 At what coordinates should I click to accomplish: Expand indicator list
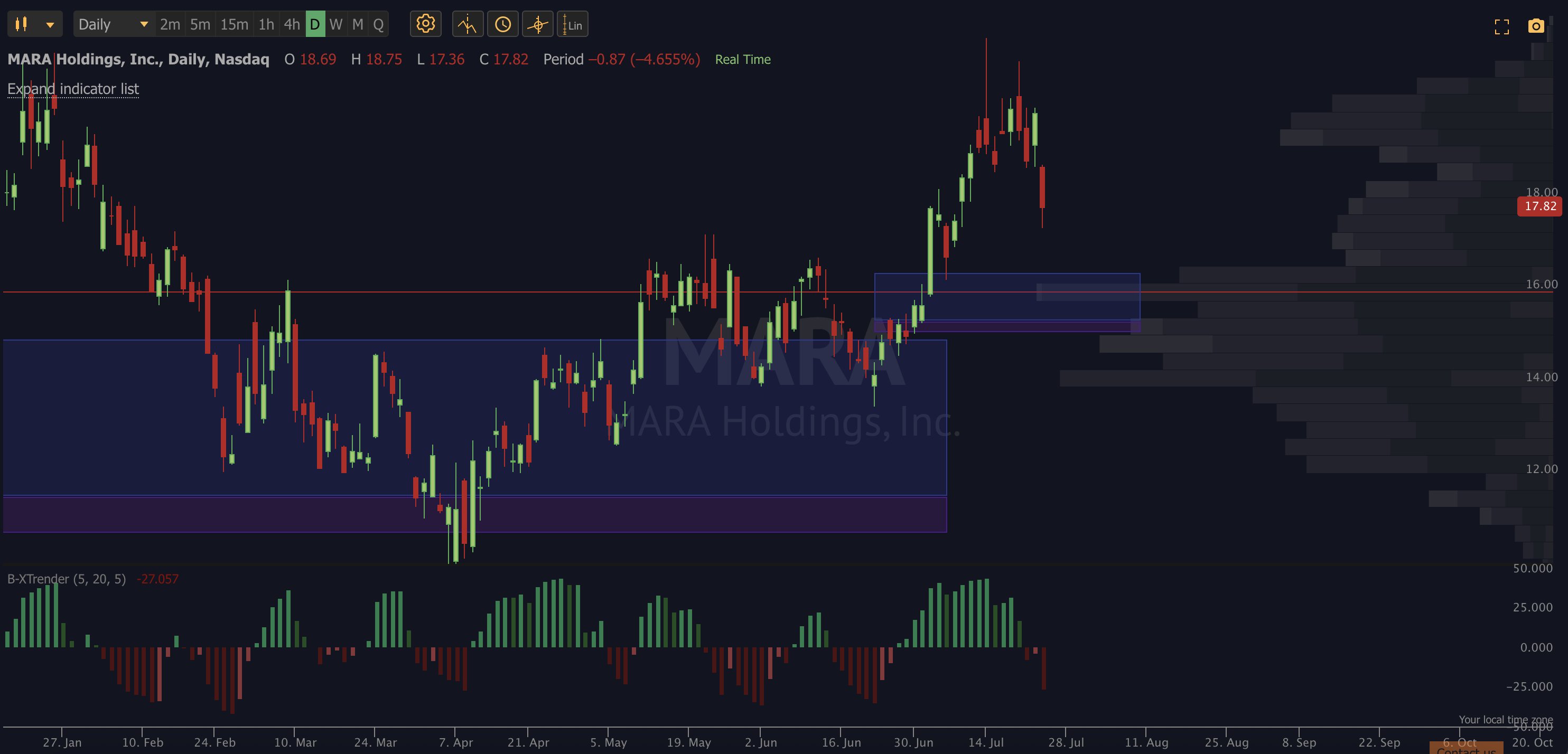pos(73,89)
